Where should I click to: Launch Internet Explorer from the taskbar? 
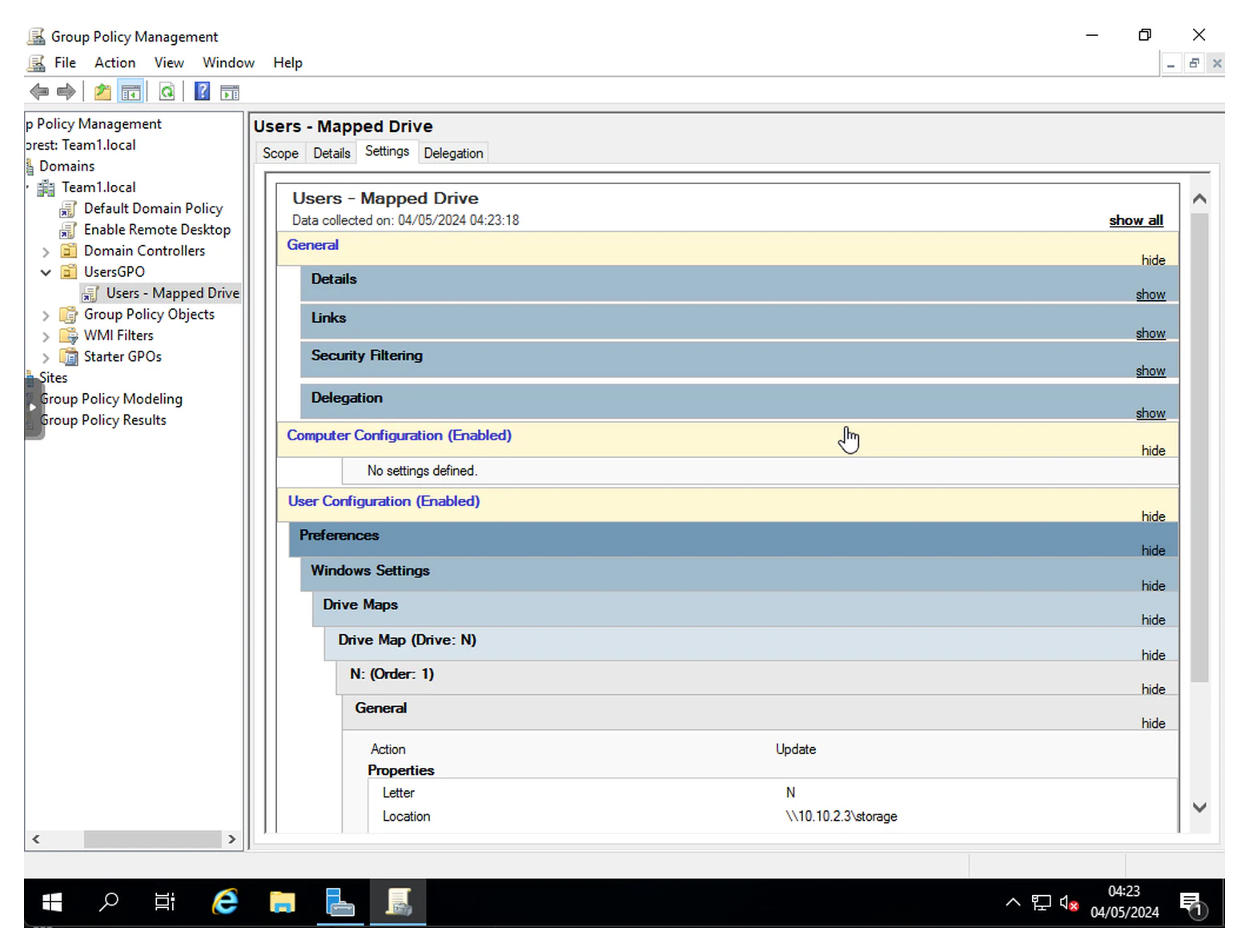(225, 902)
